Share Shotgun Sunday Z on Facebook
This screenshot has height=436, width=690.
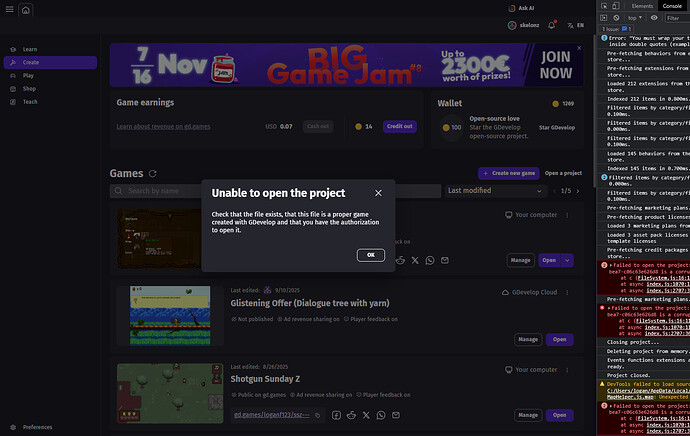[336, 415]
